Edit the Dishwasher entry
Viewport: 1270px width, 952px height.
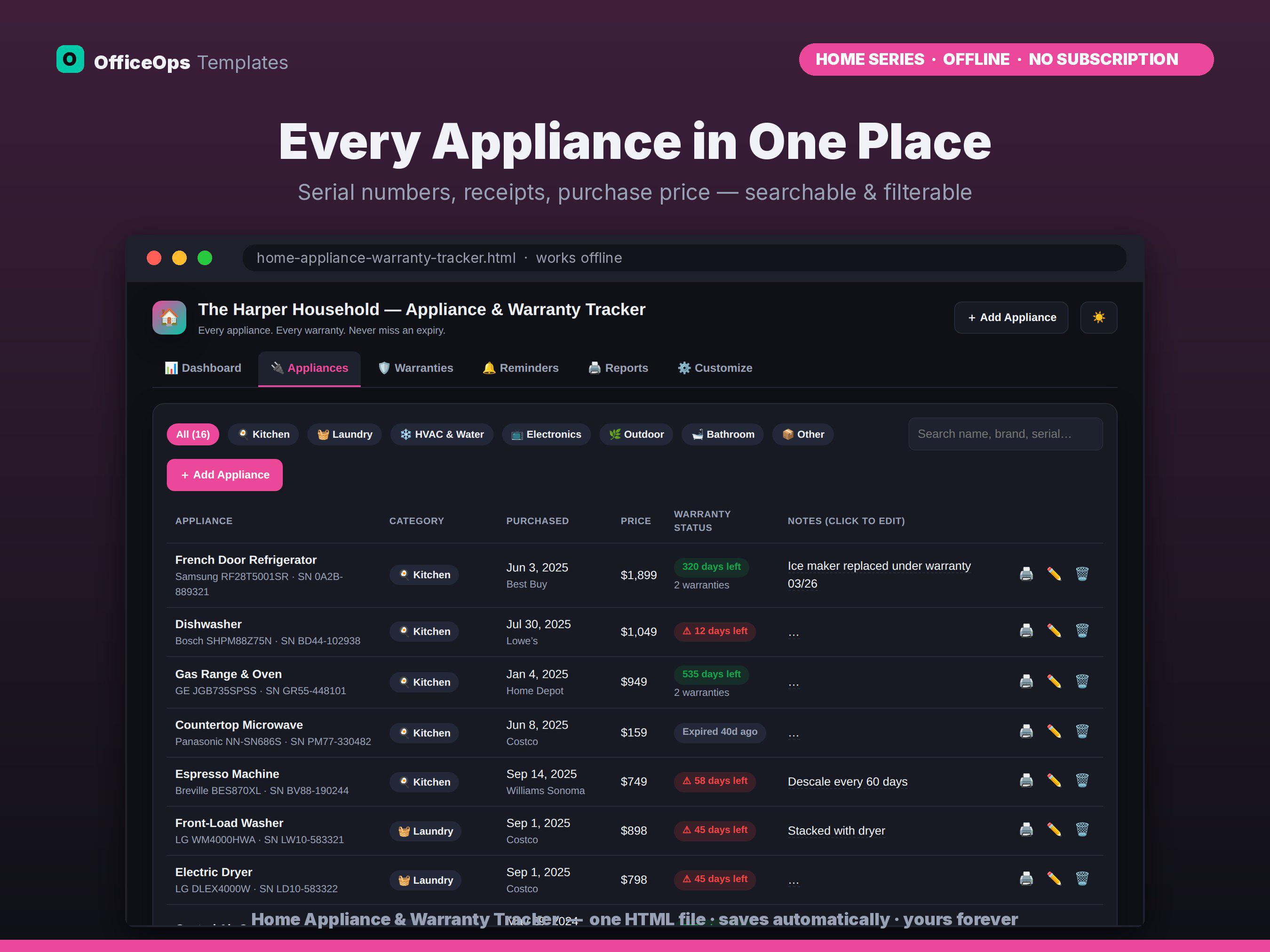(x=1054, y=630)
